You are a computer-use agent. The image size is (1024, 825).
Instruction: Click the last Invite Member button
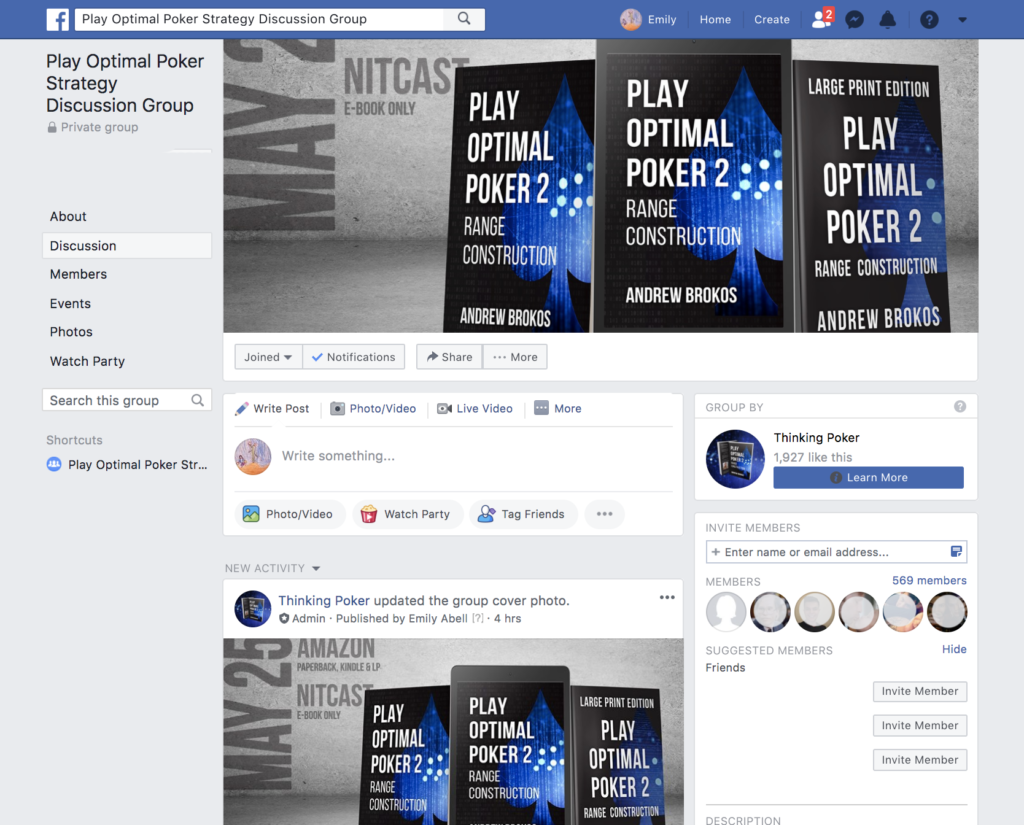point(920,760)
